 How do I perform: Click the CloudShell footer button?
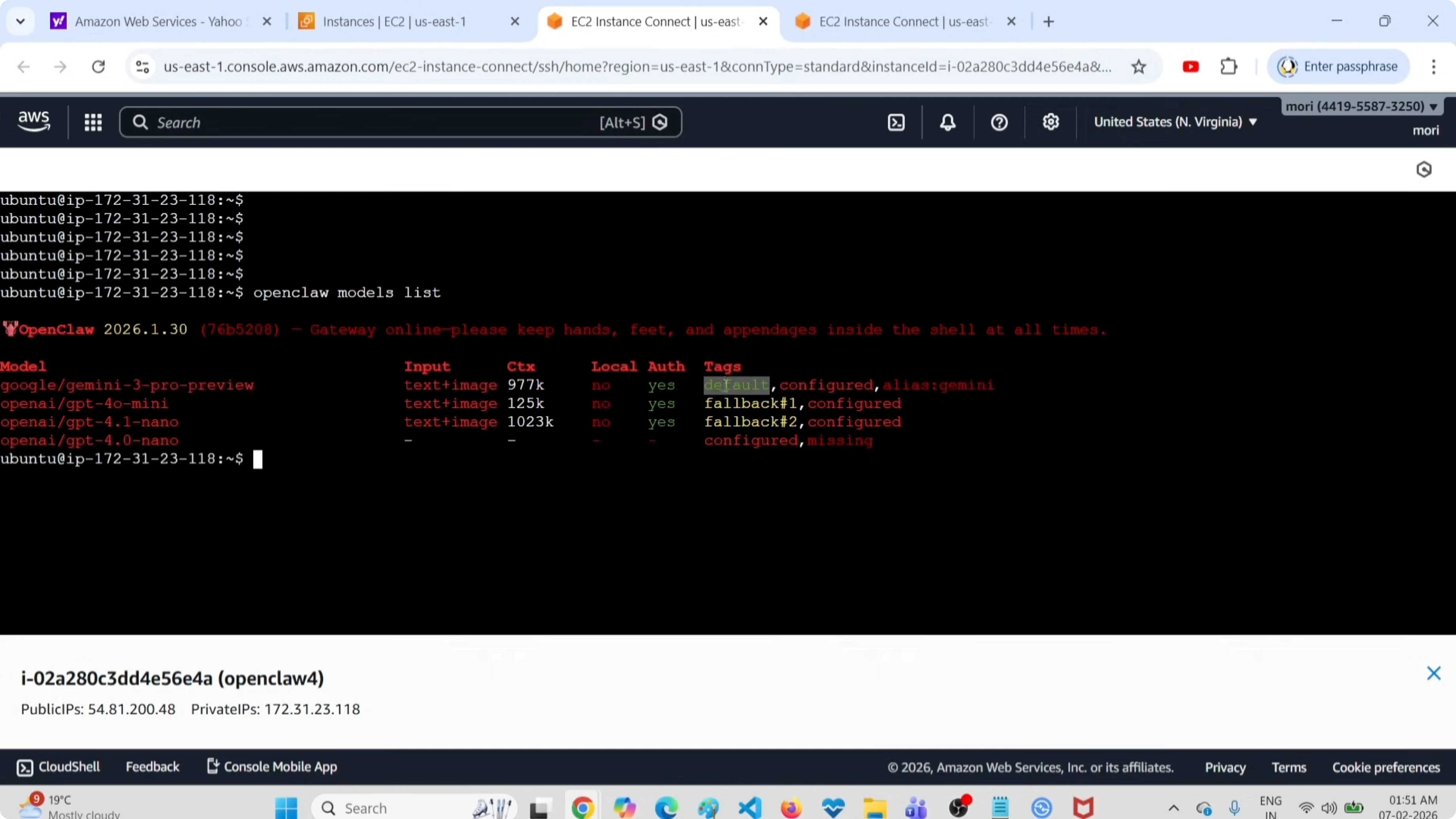click(59, 767)
